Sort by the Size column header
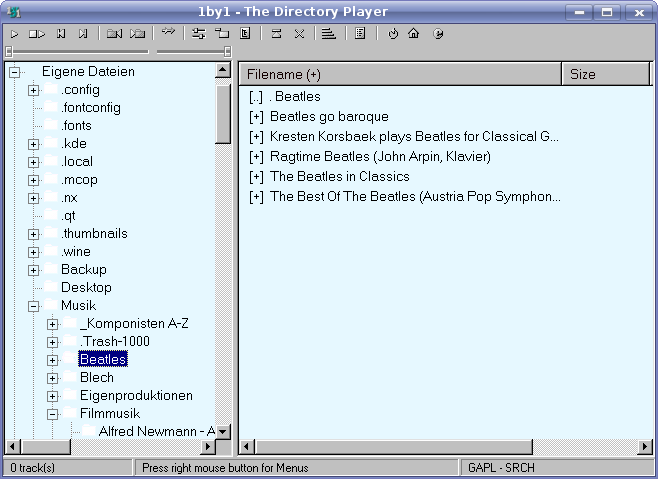Image resolution: width=658 pixels, height=479 pixels. tap(606, 74)
